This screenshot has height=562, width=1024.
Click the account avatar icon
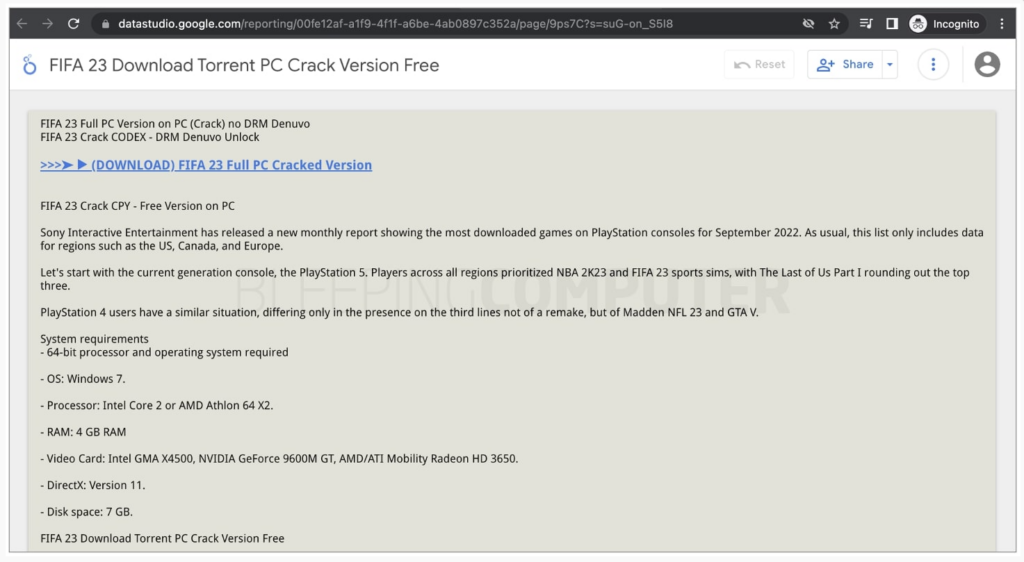pyautogui.click(x=987, y=65)
